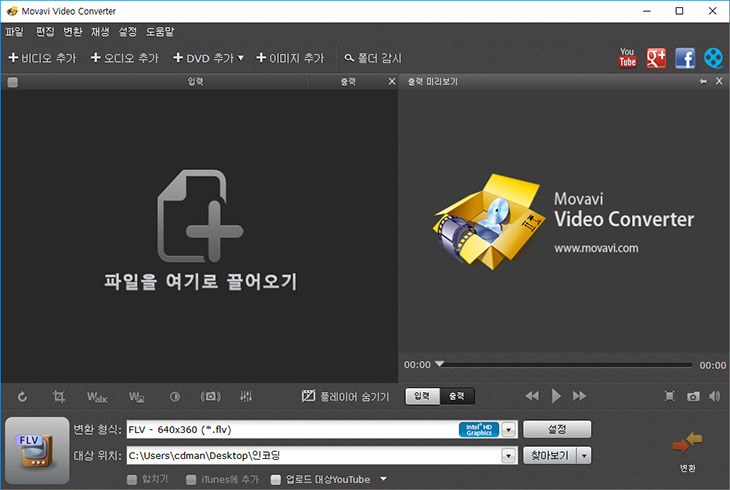730x490 pixels.
Task: Enable the 합치기 (merge) checkbox
Action: [x=132, y=479]
